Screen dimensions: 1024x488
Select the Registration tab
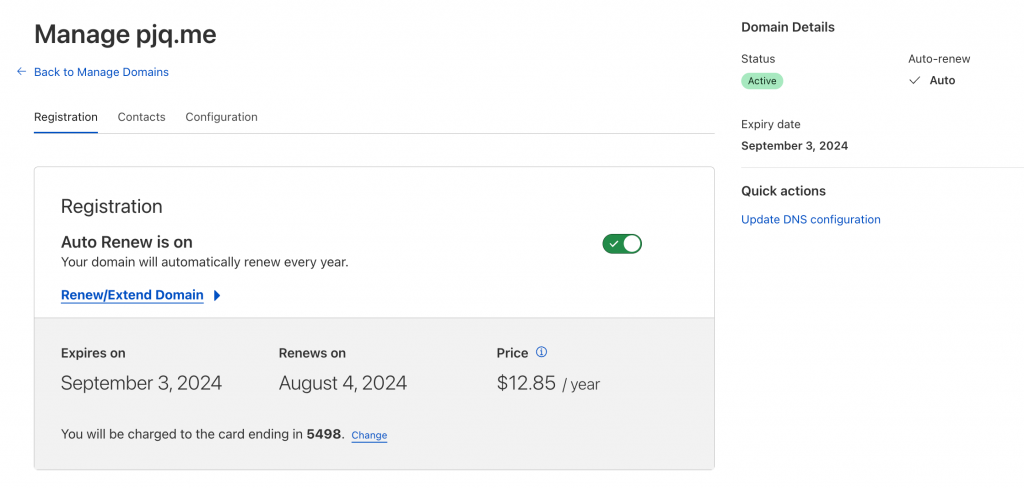(66, 117)
